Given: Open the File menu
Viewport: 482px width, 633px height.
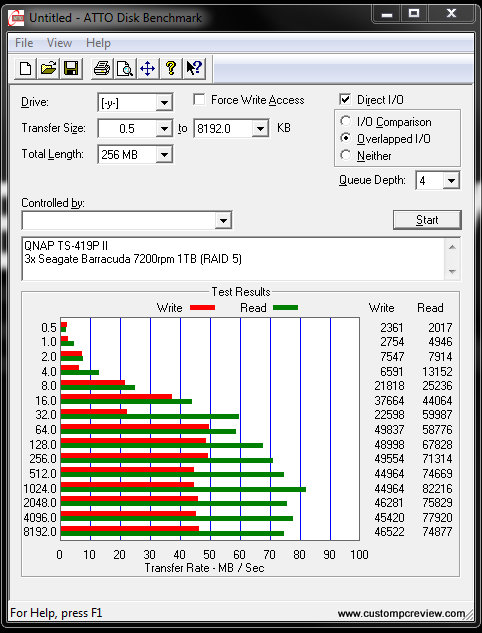Looking at the screenshot, I should point(24,43).
